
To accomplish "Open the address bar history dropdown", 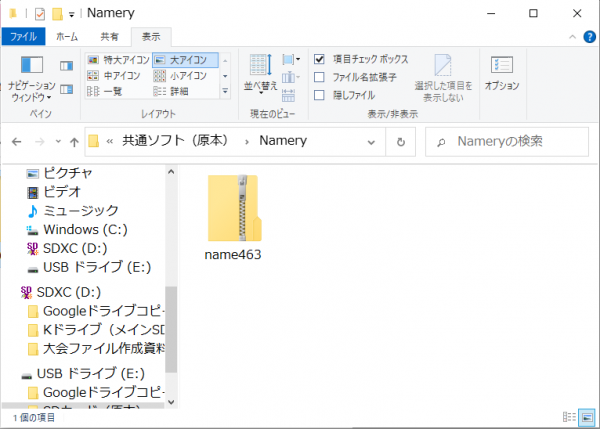I will pyautogui.click(x=371, y=142).
